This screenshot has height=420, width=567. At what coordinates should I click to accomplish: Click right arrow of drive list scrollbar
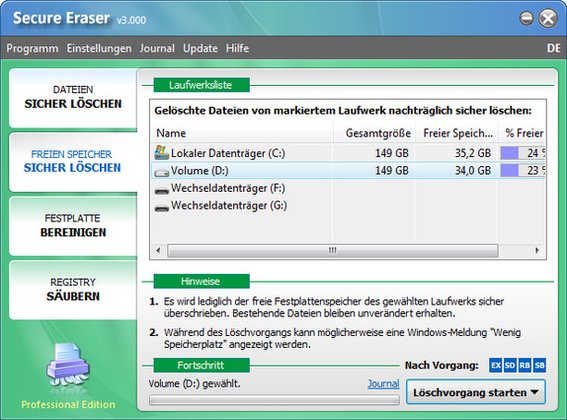[x=537, y=250]
